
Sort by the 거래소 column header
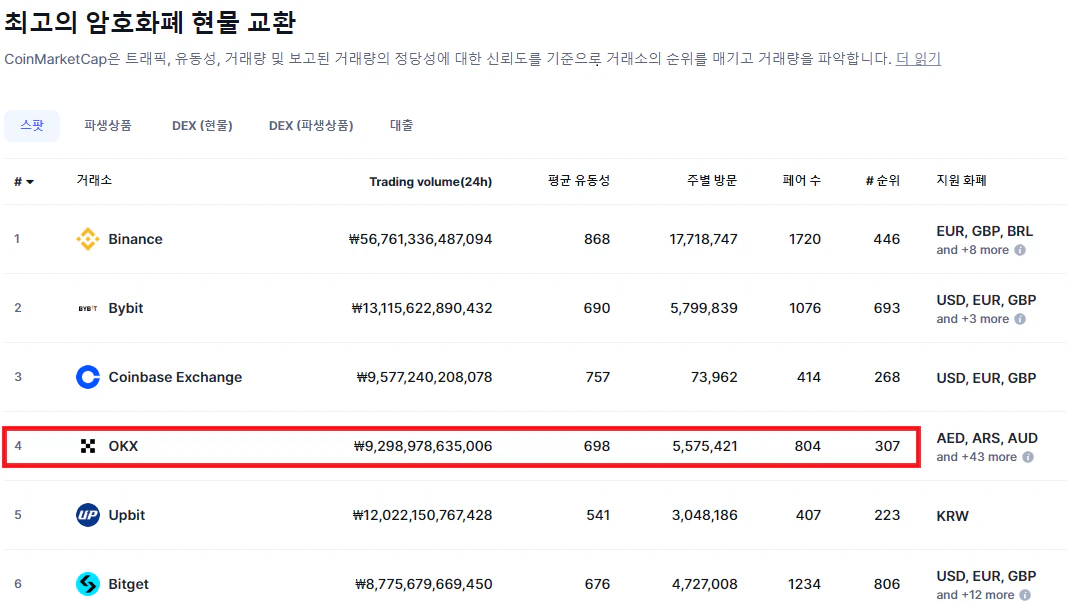point(94,180)
